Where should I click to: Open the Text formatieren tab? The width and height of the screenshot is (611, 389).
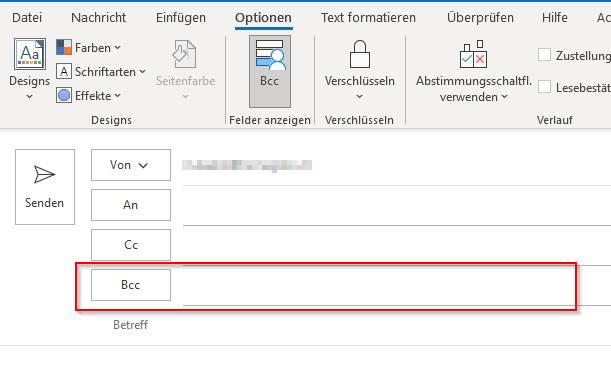coord(368,18)
